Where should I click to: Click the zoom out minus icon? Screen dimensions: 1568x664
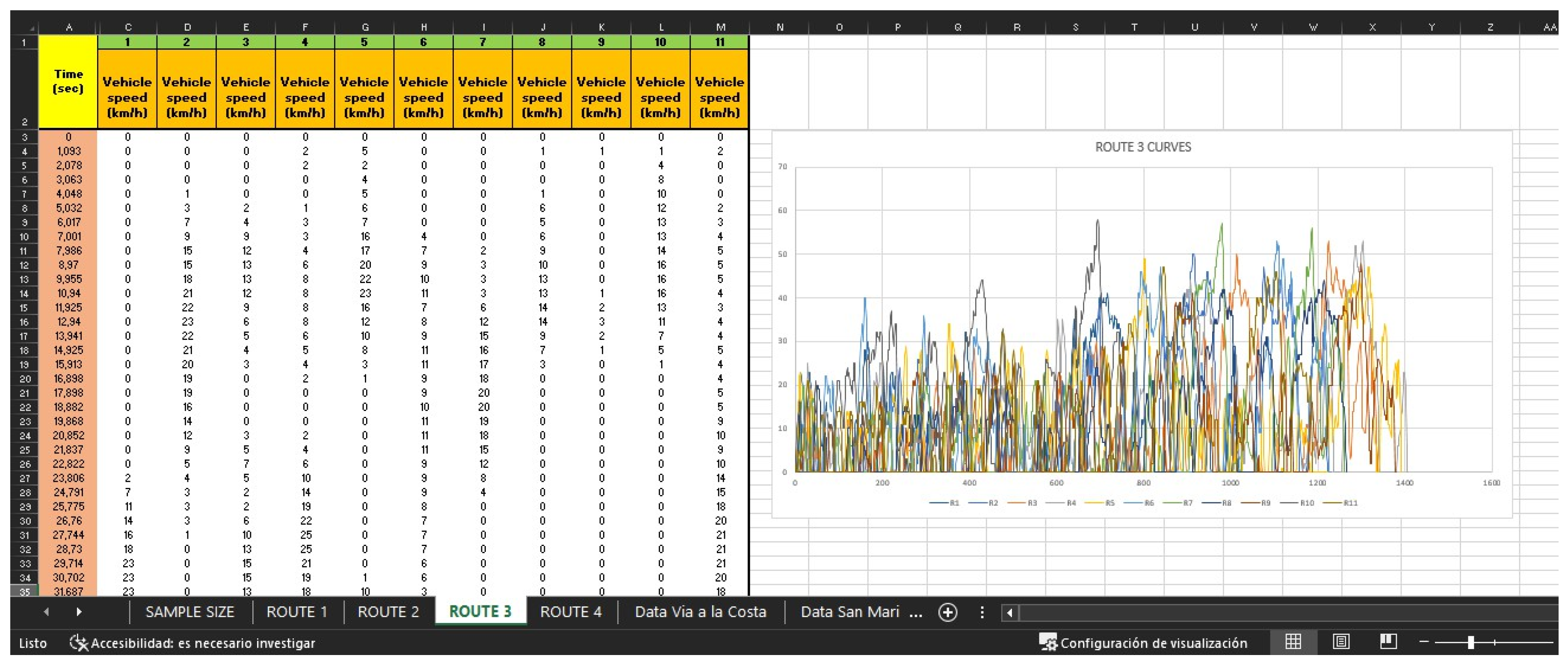click(x=1424, y=642)
